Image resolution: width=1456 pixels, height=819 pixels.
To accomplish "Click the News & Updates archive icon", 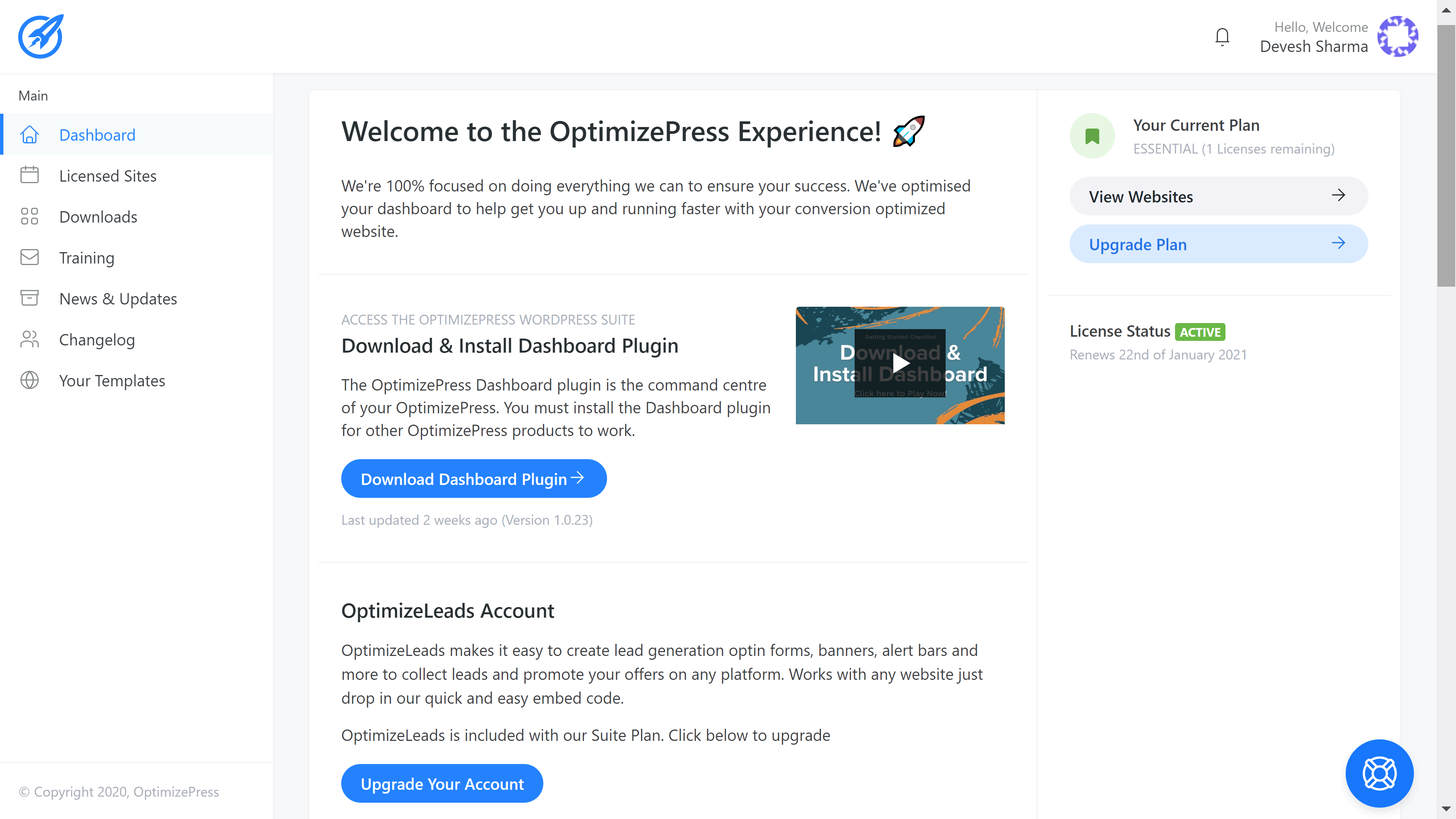I will [30, 298].
